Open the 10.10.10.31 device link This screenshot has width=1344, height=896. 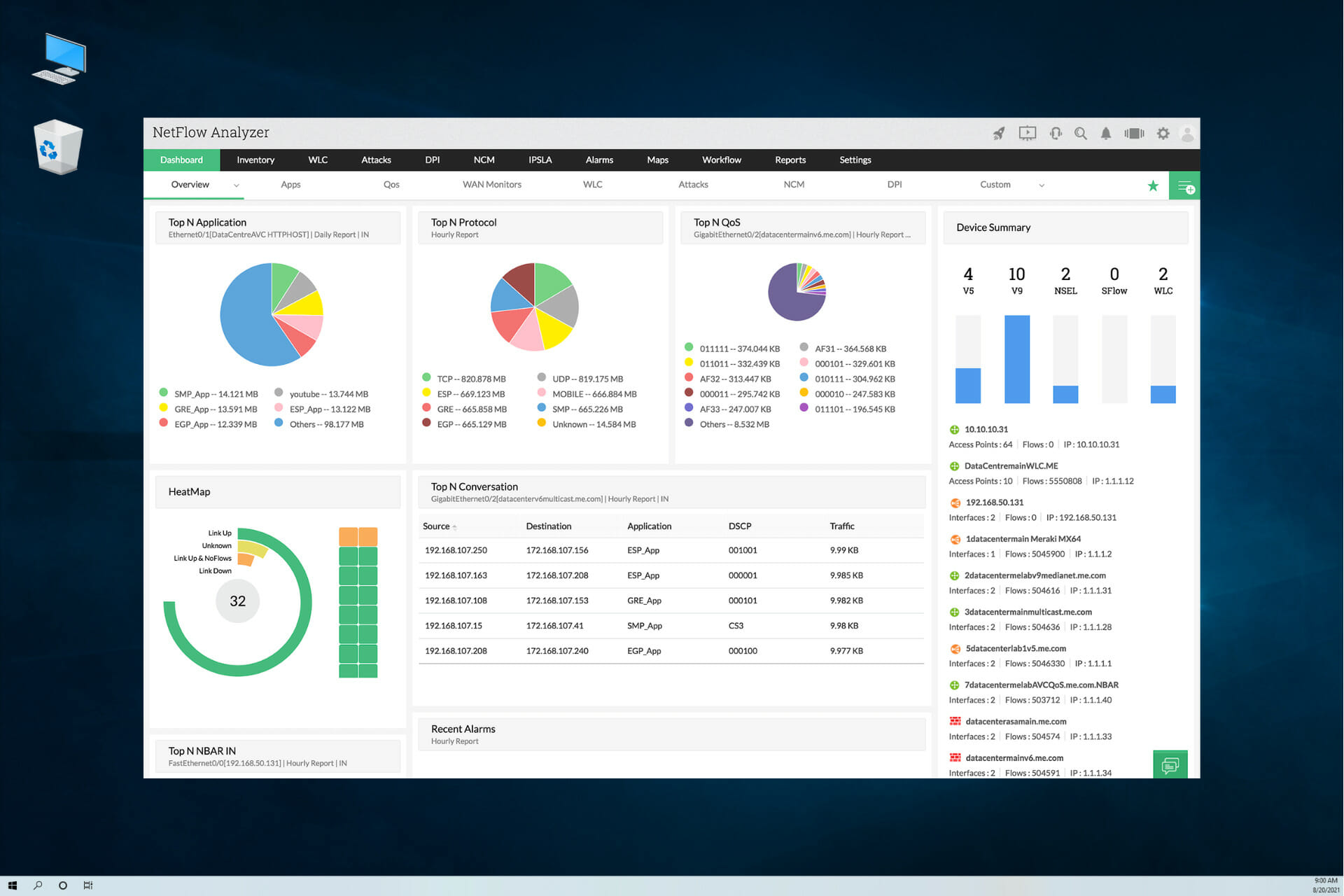[986, 430]
